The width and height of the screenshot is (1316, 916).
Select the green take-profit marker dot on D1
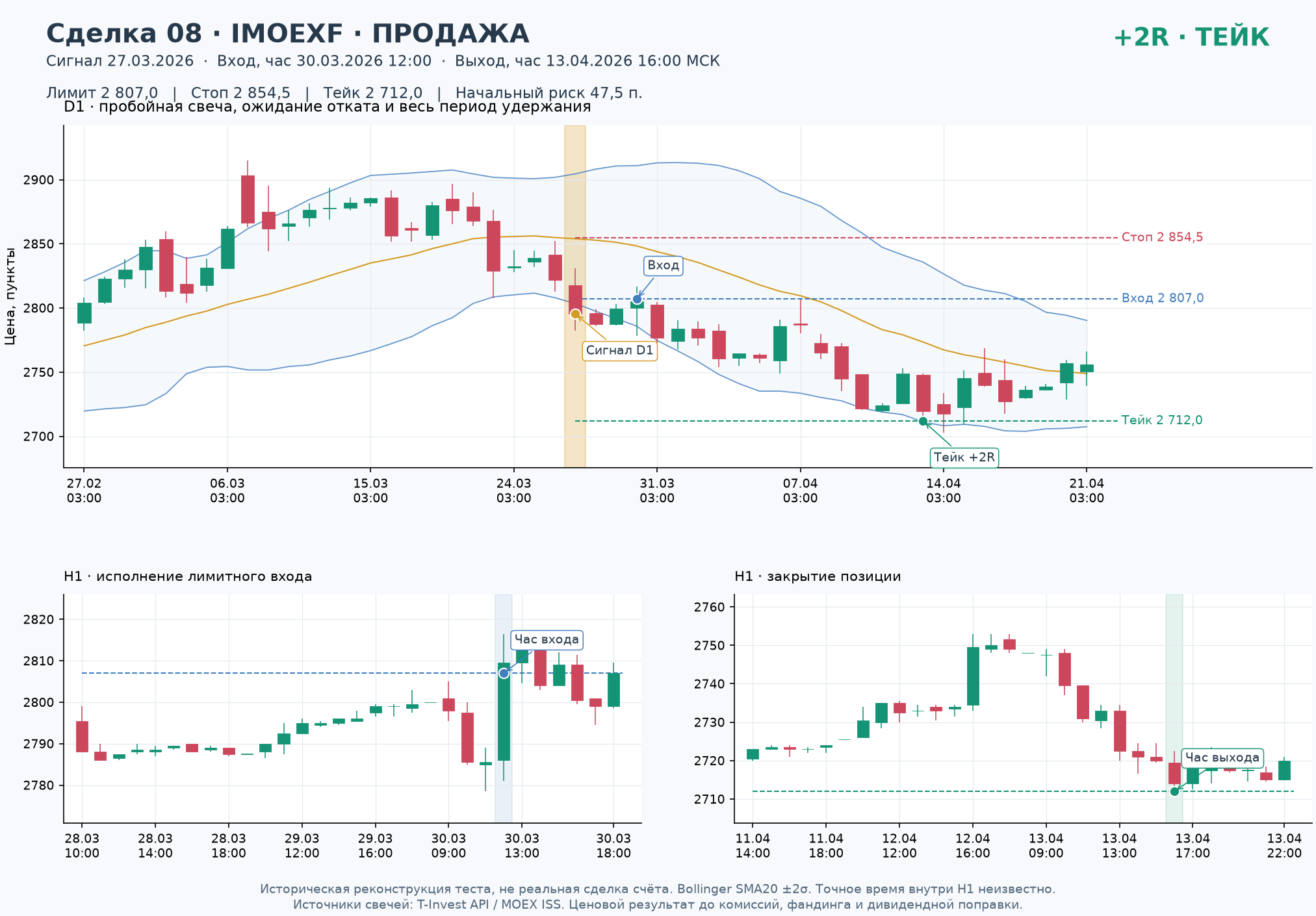pos(923,421)
